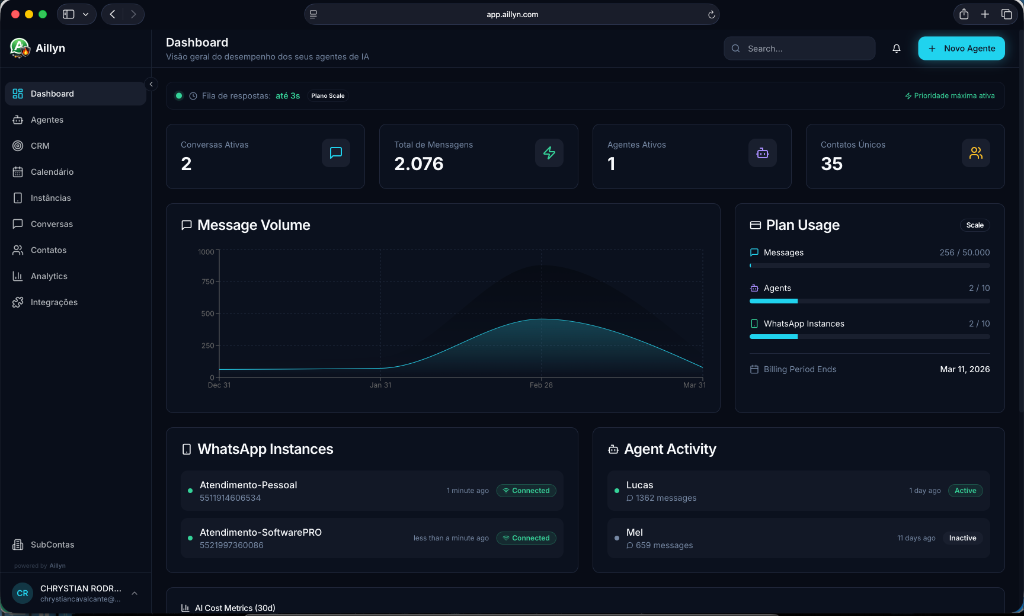Open Atendimento-Pessoal instance row
This screenshot has width=1024, height=616.
click(x=372, y=491)
